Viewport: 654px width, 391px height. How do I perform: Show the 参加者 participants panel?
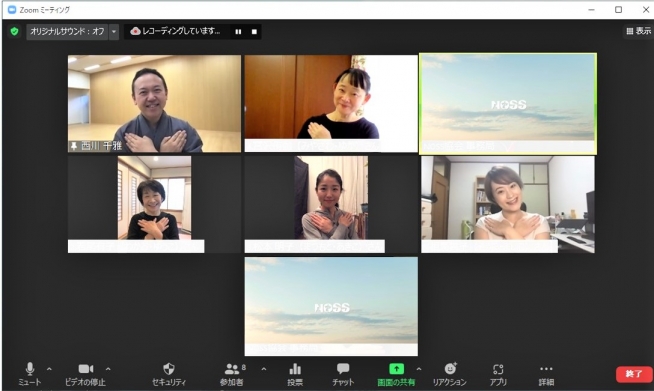point(232,374)
